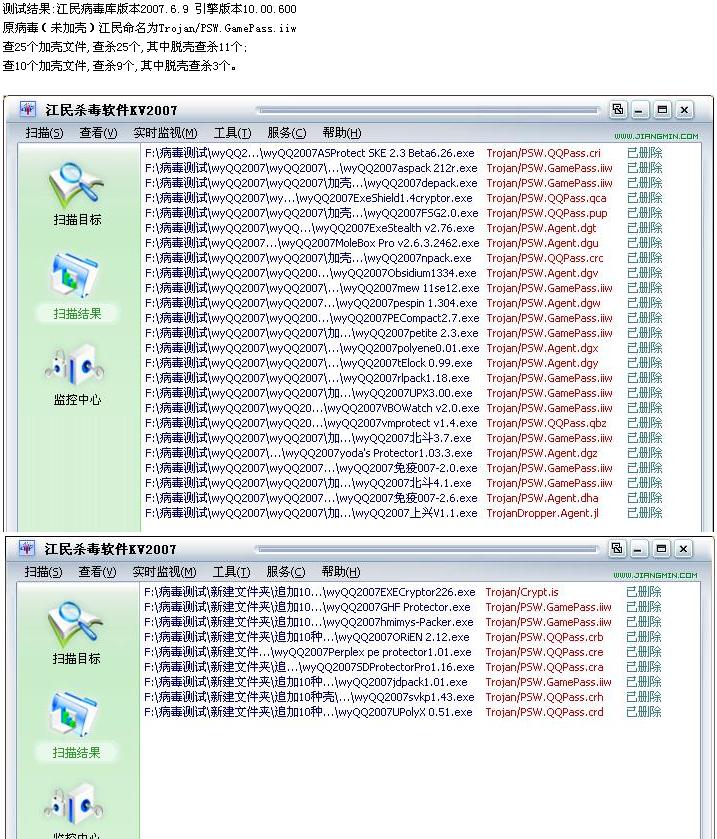Image resolution: width=717 pixels, height=839 pixels.
Task: Select row wyQQ2007depack.exe
Action: click(x=403, y=183)
